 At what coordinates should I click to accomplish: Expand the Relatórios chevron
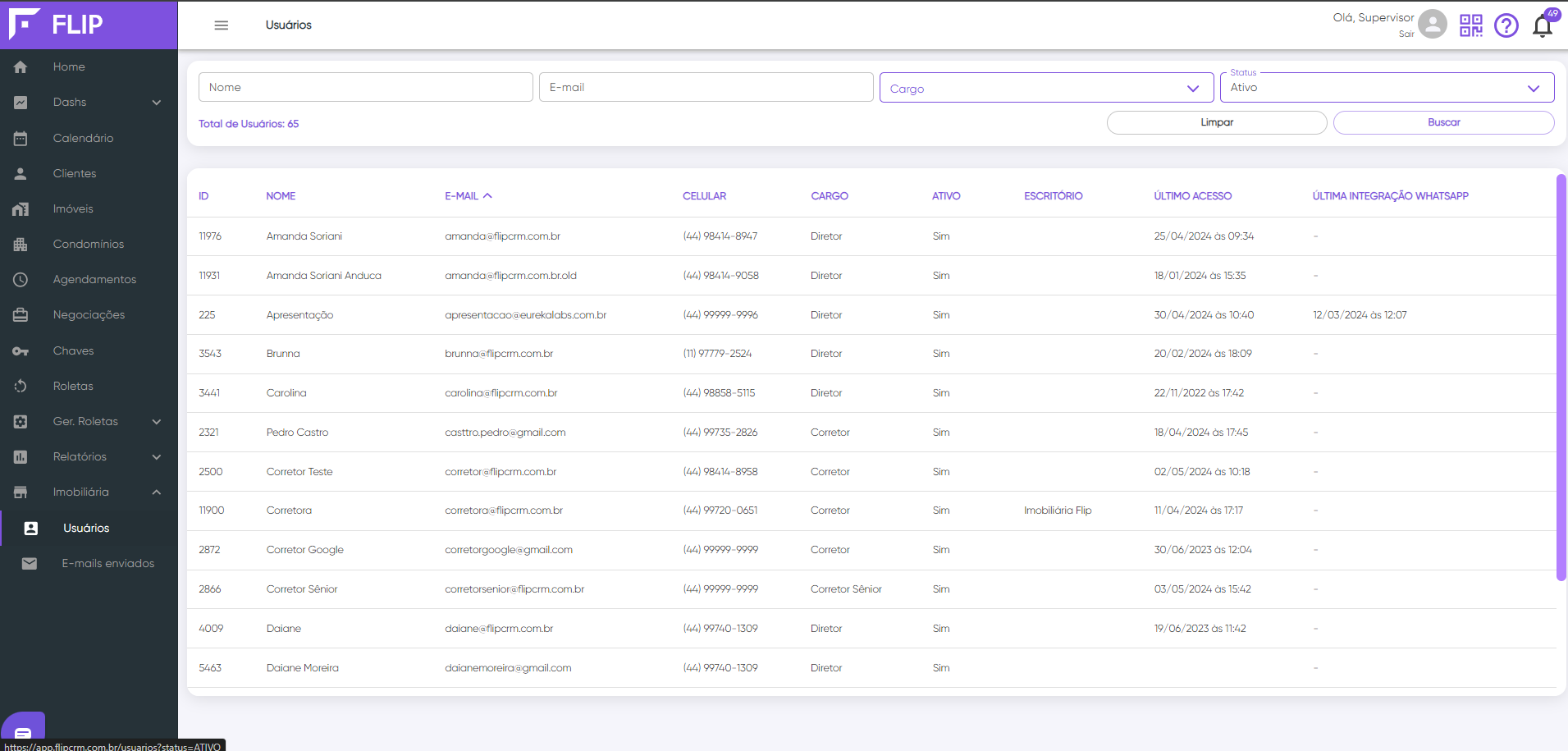(157, 457)
